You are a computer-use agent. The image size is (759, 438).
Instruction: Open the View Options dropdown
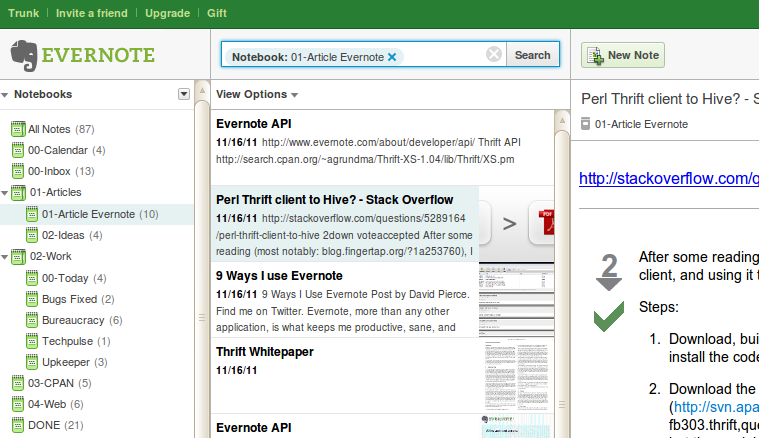point(257,94)
